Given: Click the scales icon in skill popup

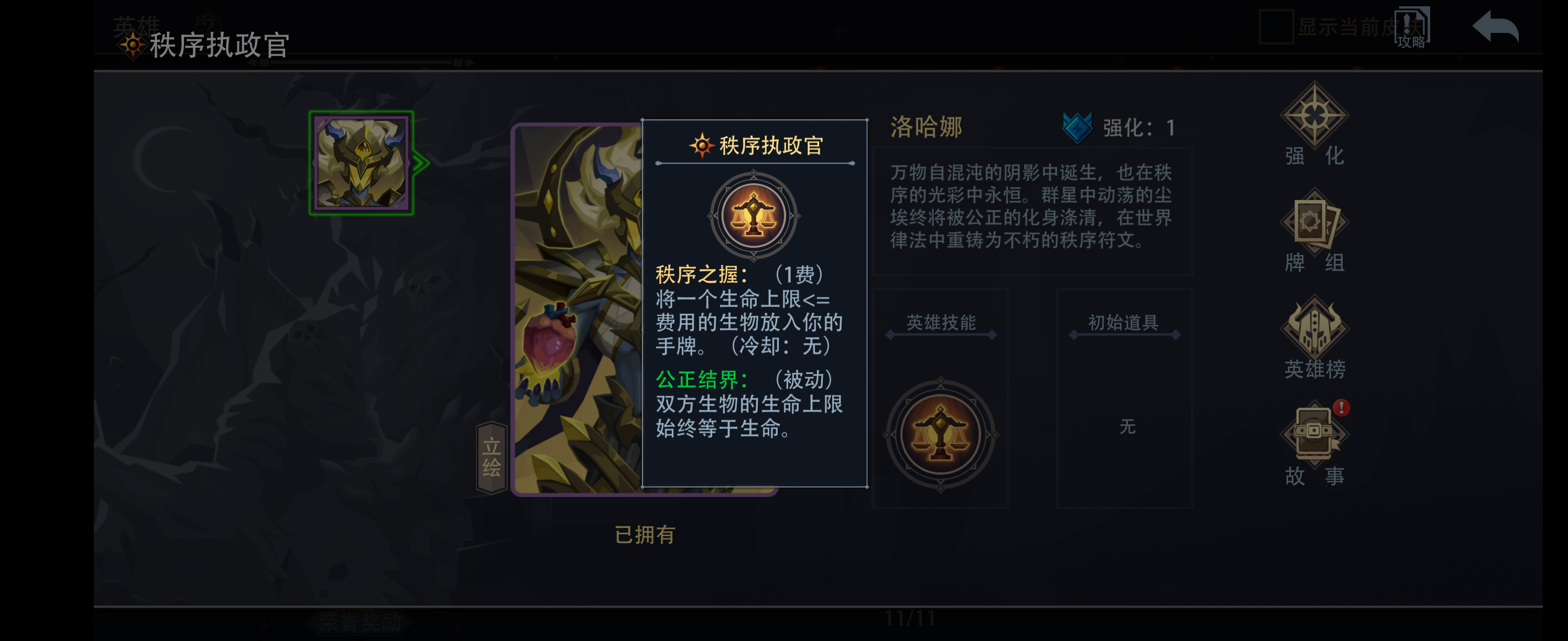Looking at the screenshot, I should [x=754, y=215].
